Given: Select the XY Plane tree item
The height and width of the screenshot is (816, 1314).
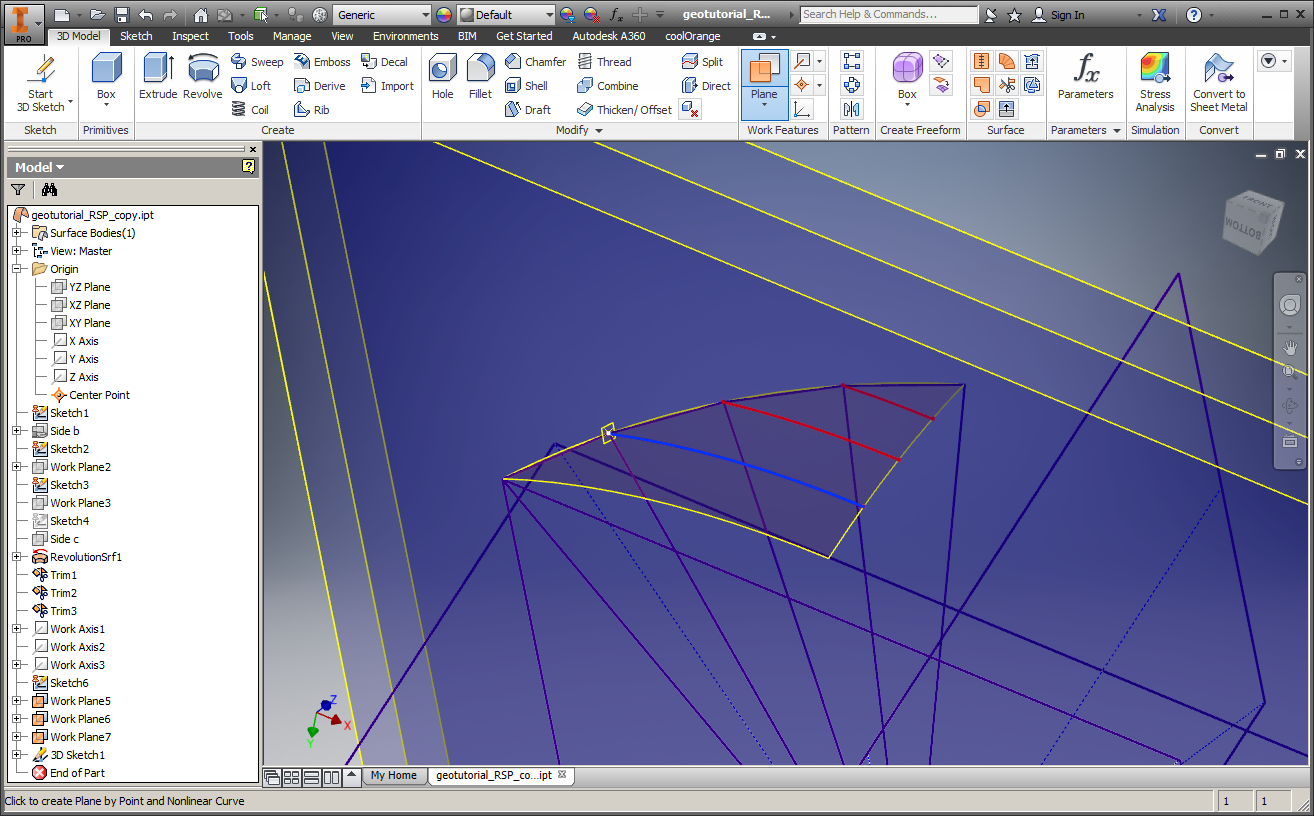Looking at the screenshot, I should (90, 323).
